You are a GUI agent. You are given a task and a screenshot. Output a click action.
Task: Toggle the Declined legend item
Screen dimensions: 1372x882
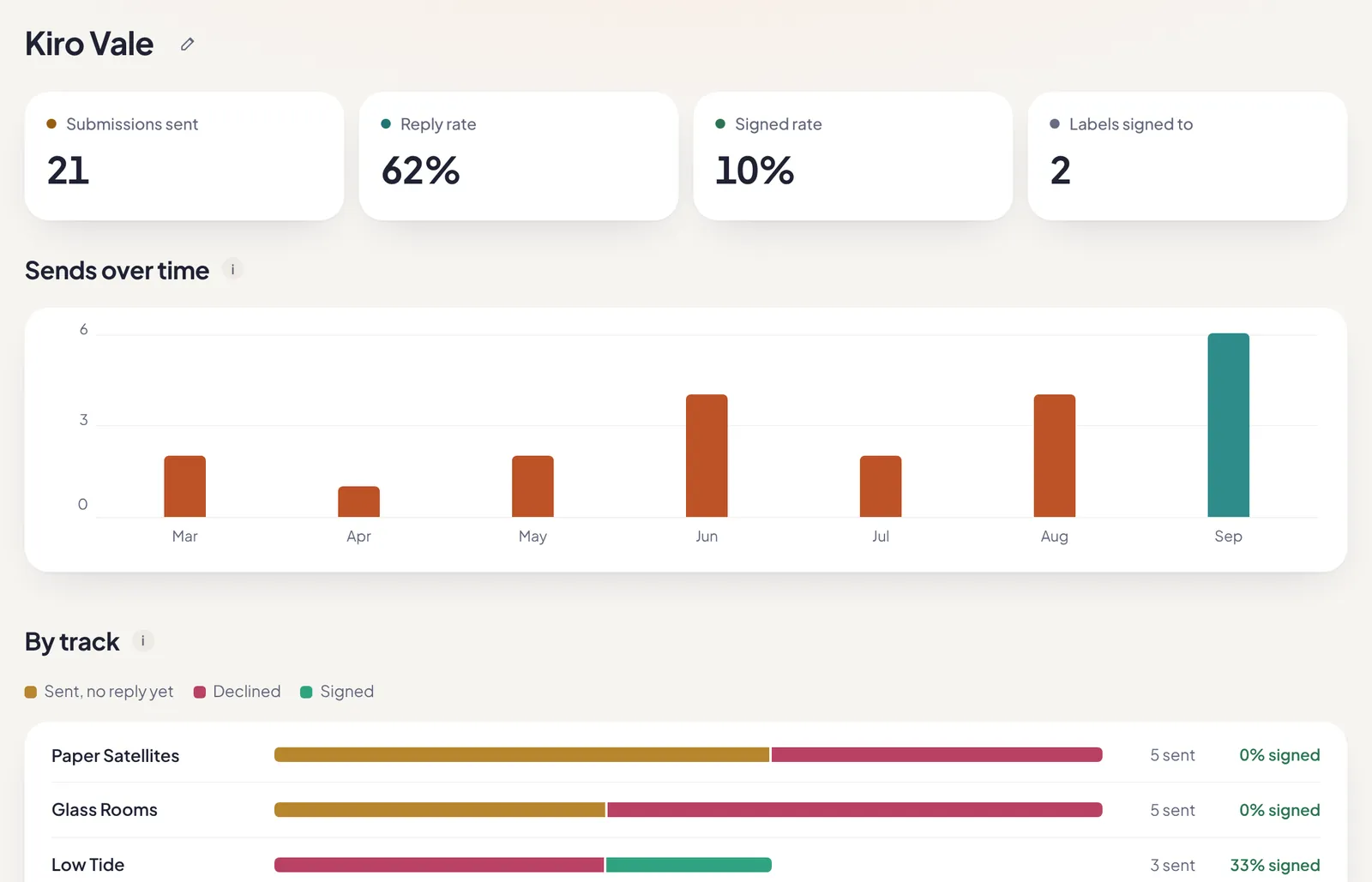tap(238, 692)
